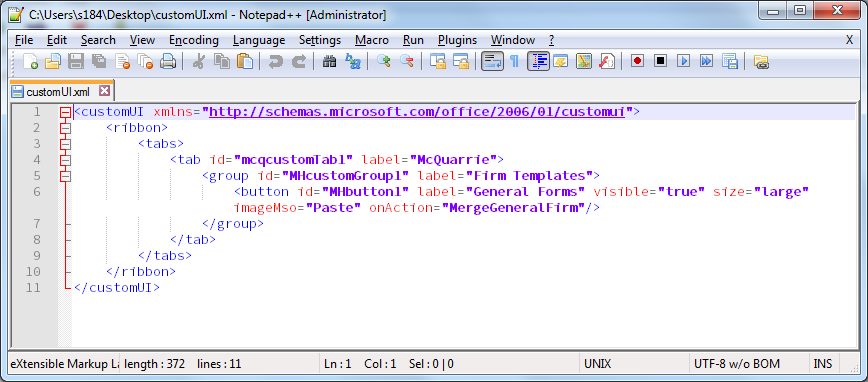Collapse the customUI fold on line 1
This screenshot has width=868, height=382.
(65, 112)
